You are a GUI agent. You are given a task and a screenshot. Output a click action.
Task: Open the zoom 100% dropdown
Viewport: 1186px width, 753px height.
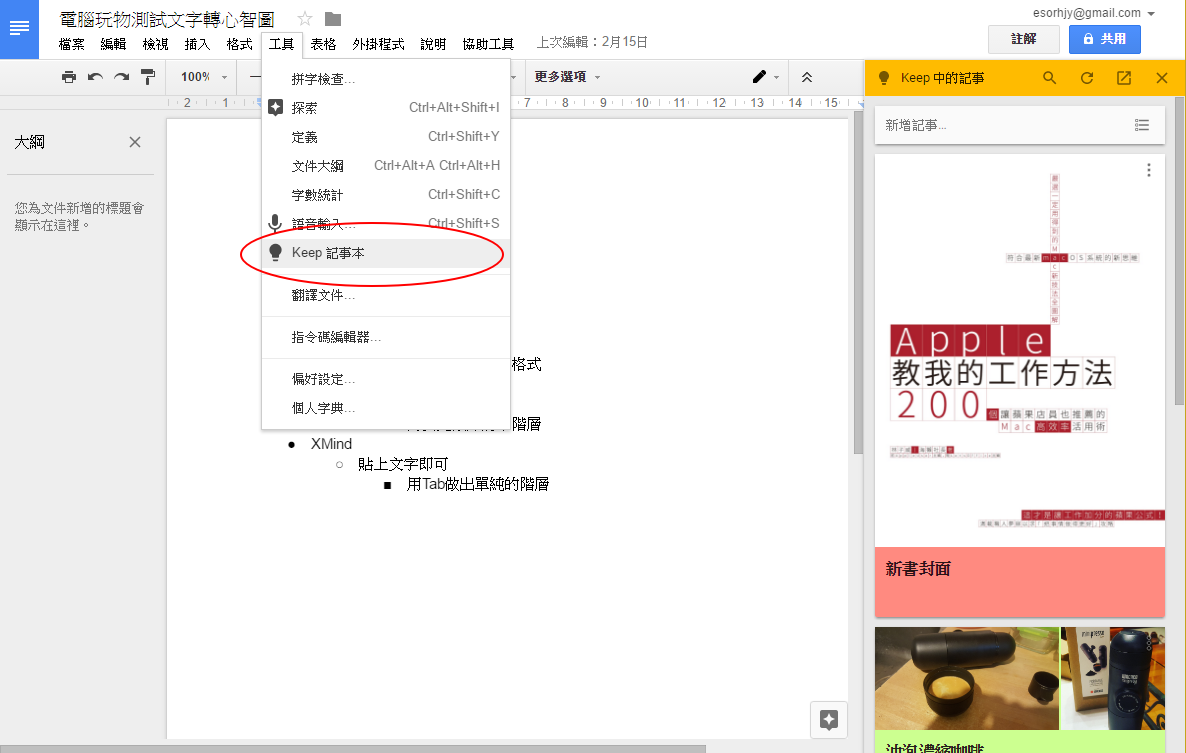[x=204, y=77]
